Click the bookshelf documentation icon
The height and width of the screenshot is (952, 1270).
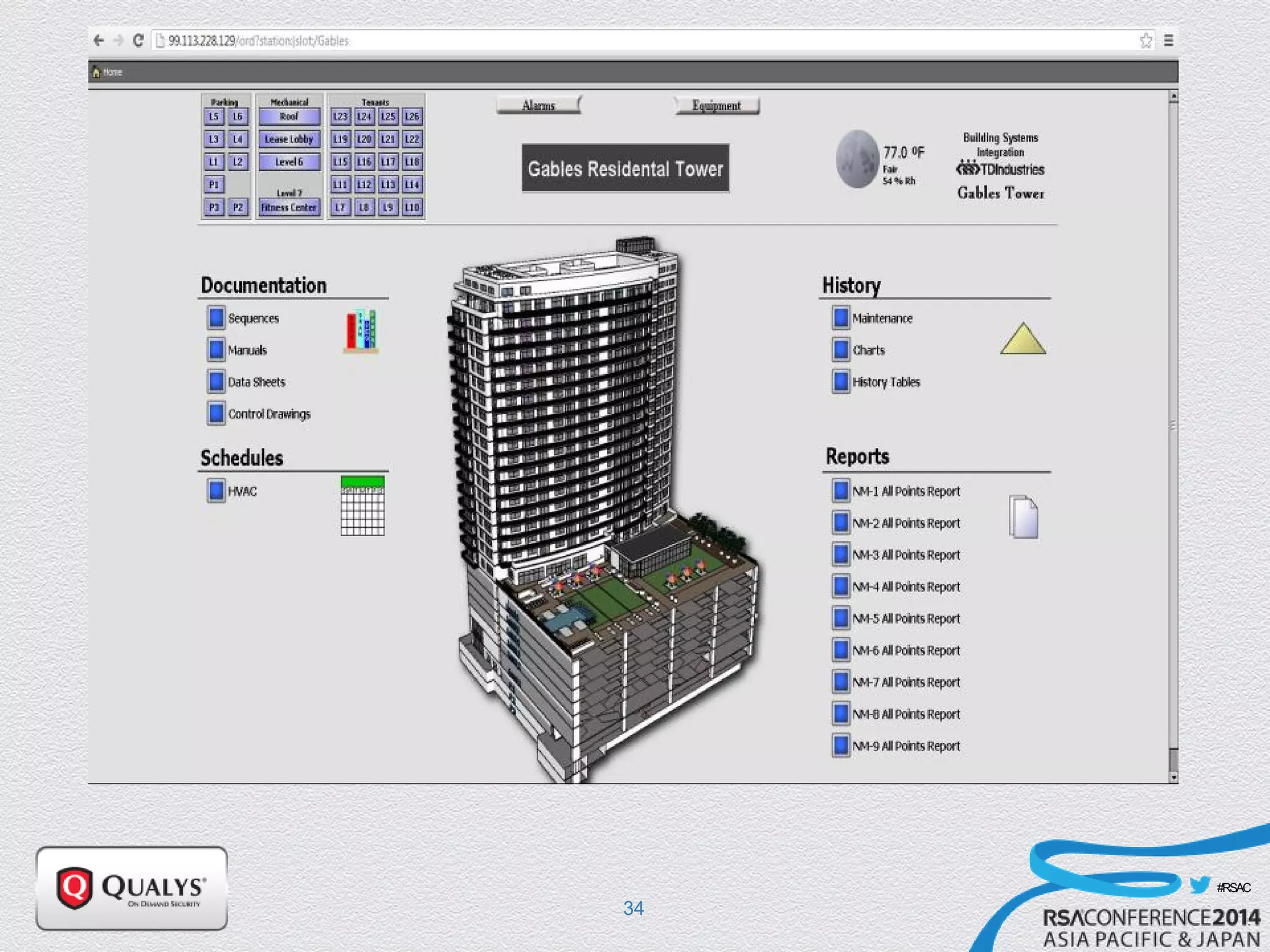click(361, 332)
